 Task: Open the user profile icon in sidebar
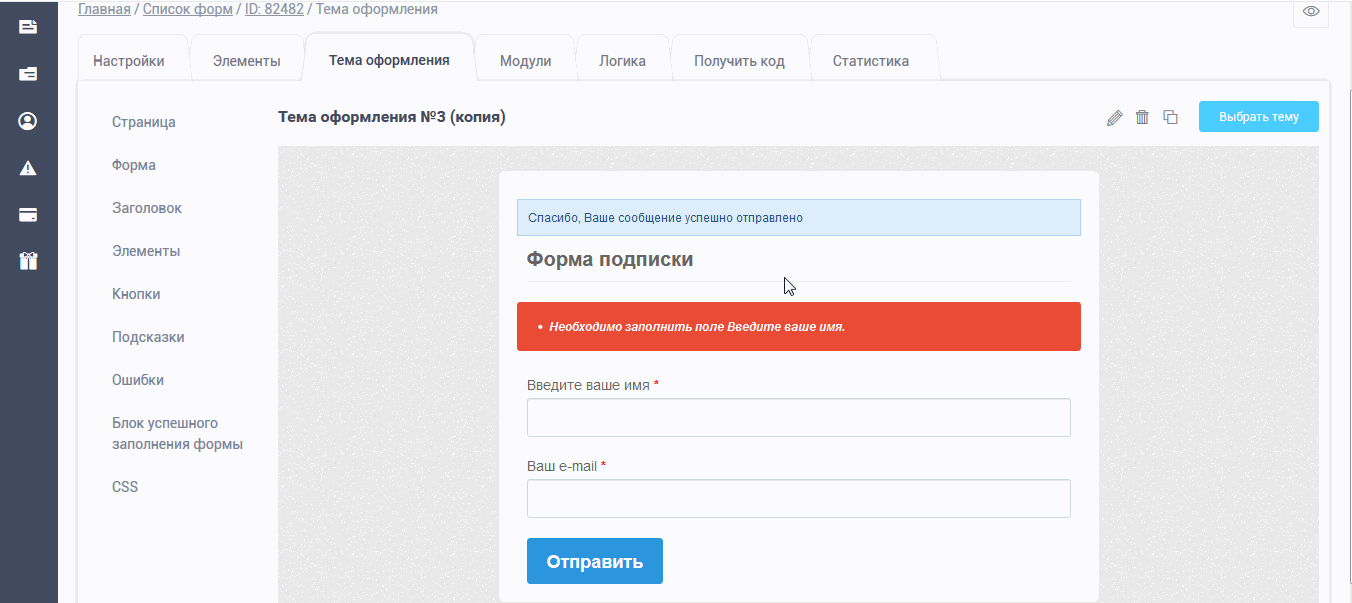pos(27,120)
